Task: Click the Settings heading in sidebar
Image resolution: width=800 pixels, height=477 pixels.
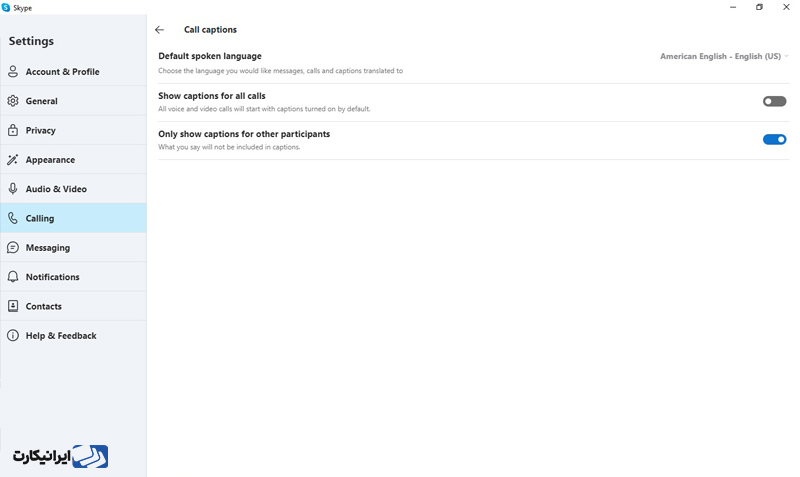Action: click(x=31, y=41)
